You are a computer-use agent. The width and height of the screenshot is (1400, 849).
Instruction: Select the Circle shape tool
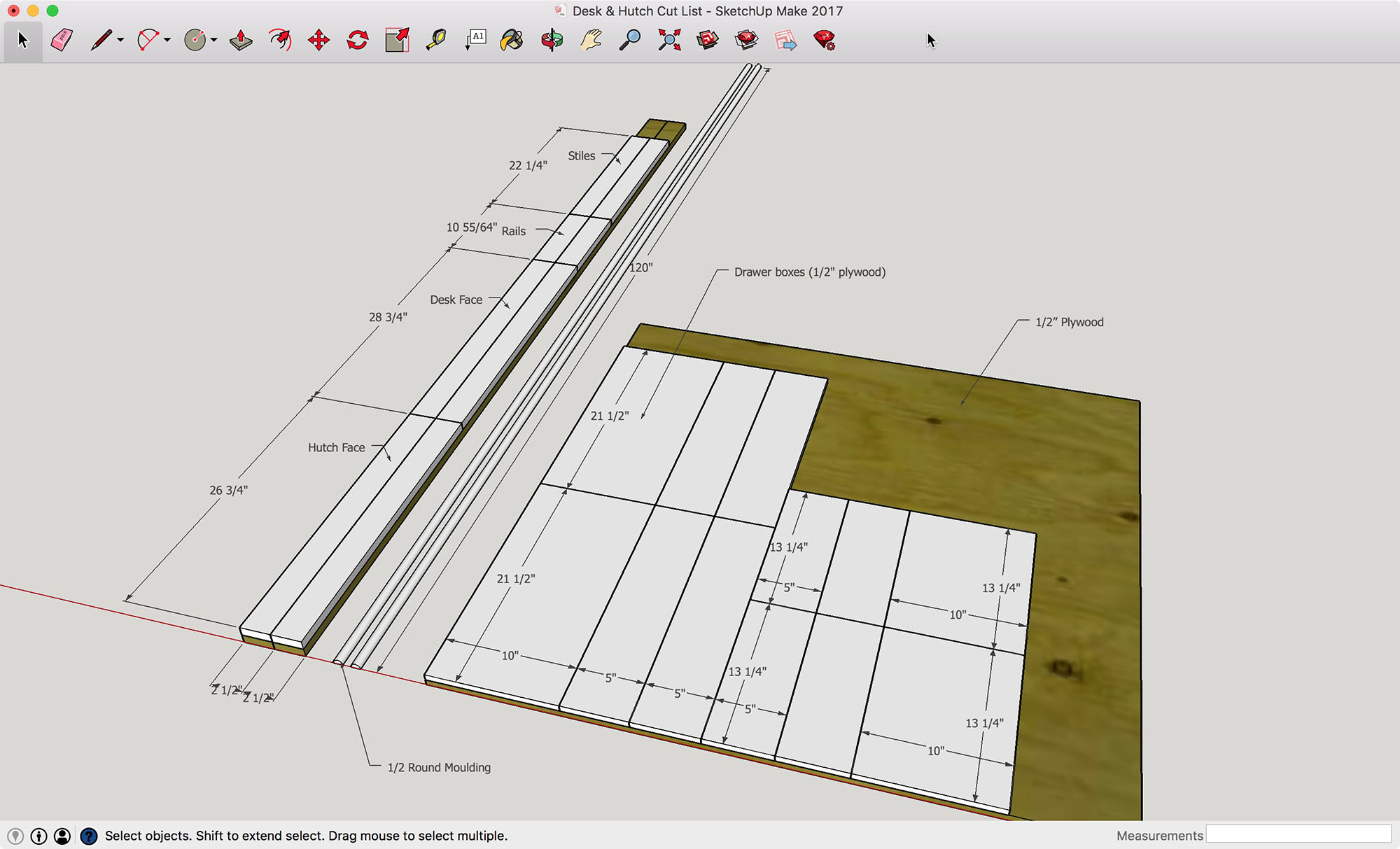click(x=195, y=40)
